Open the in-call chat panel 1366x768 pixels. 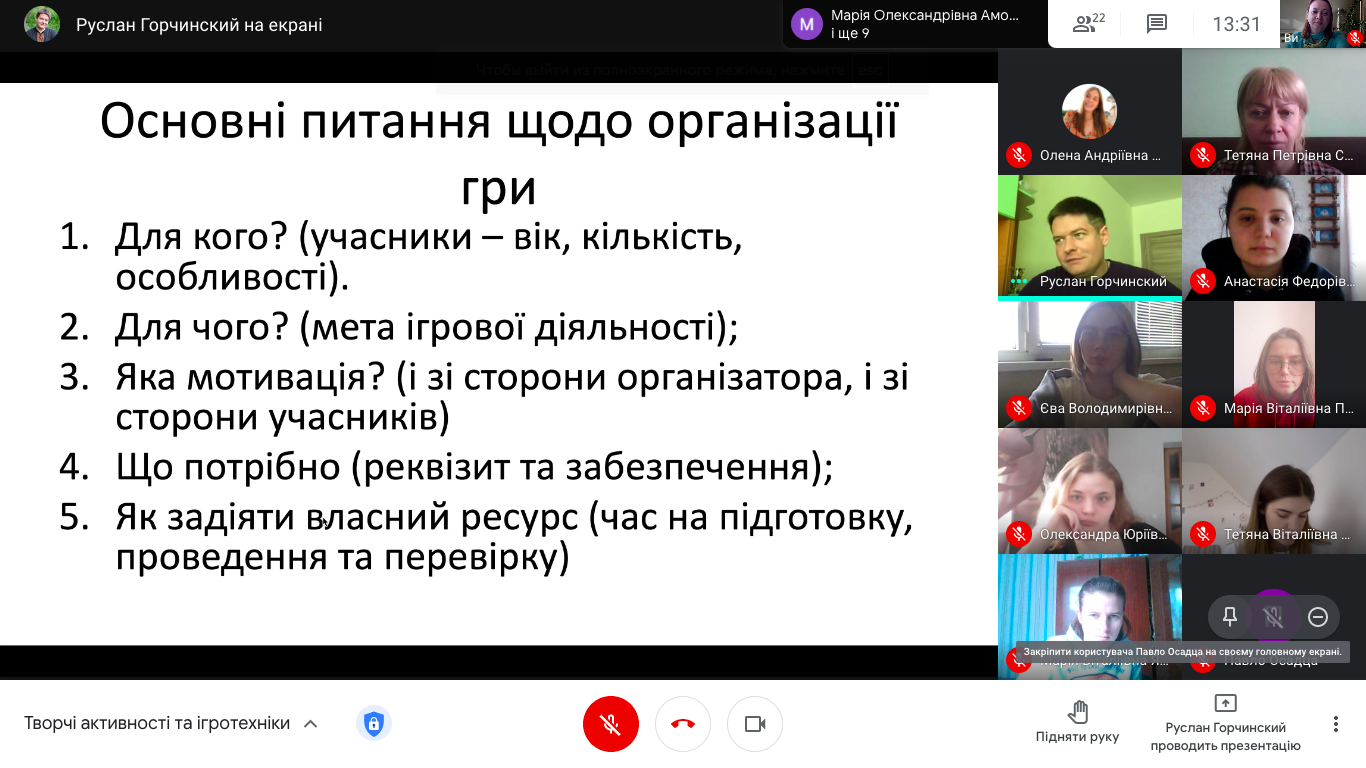(x=1156, y=24)
